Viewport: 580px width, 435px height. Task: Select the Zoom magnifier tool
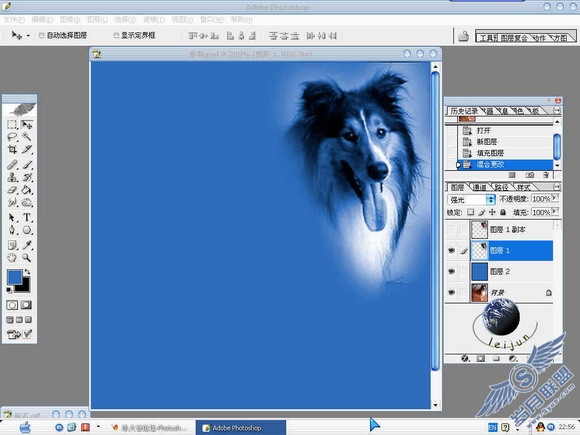[x=27, y=257]
